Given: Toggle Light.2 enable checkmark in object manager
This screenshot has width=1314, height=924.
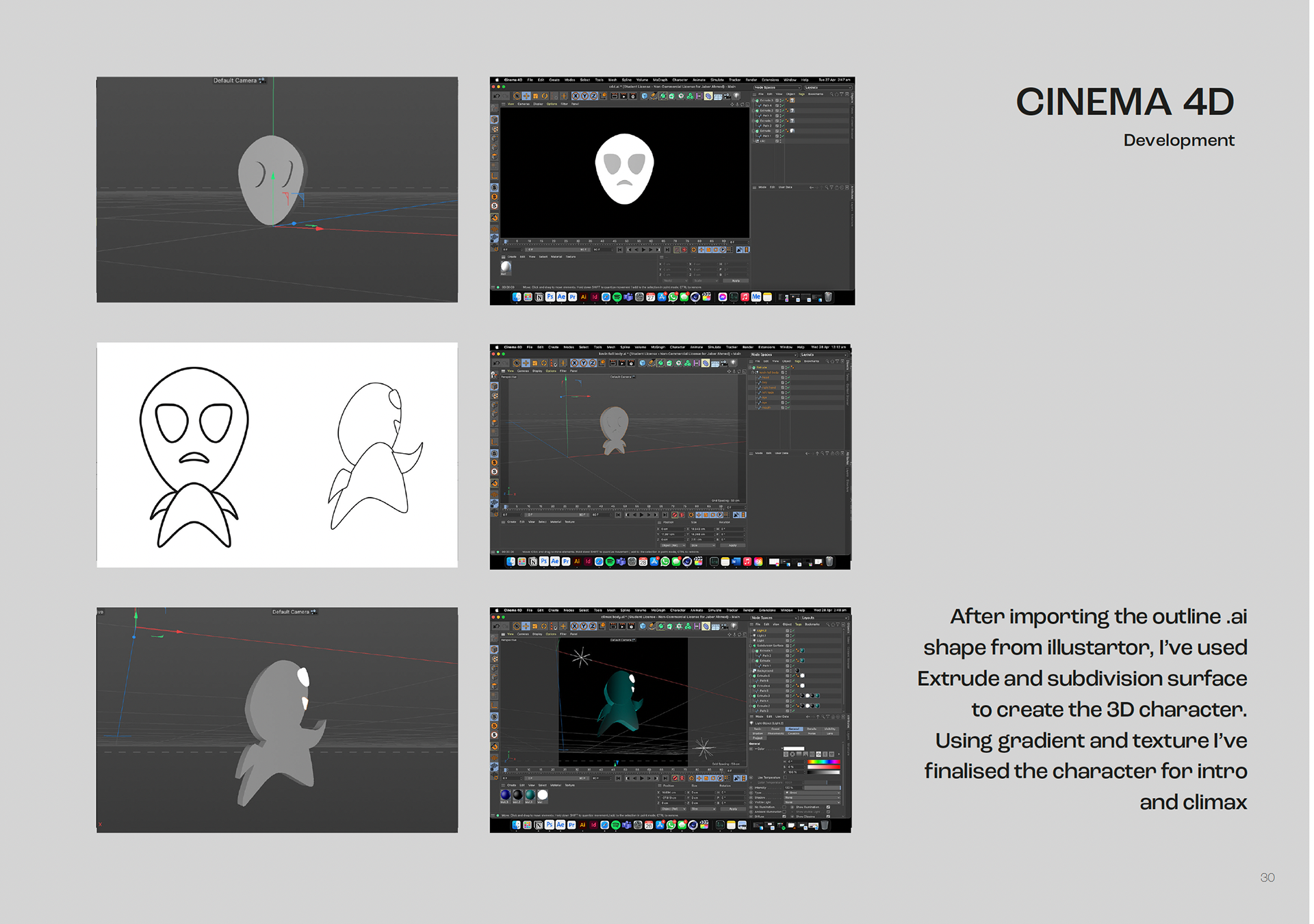Looking at the screenshot, I should [793, 630].
